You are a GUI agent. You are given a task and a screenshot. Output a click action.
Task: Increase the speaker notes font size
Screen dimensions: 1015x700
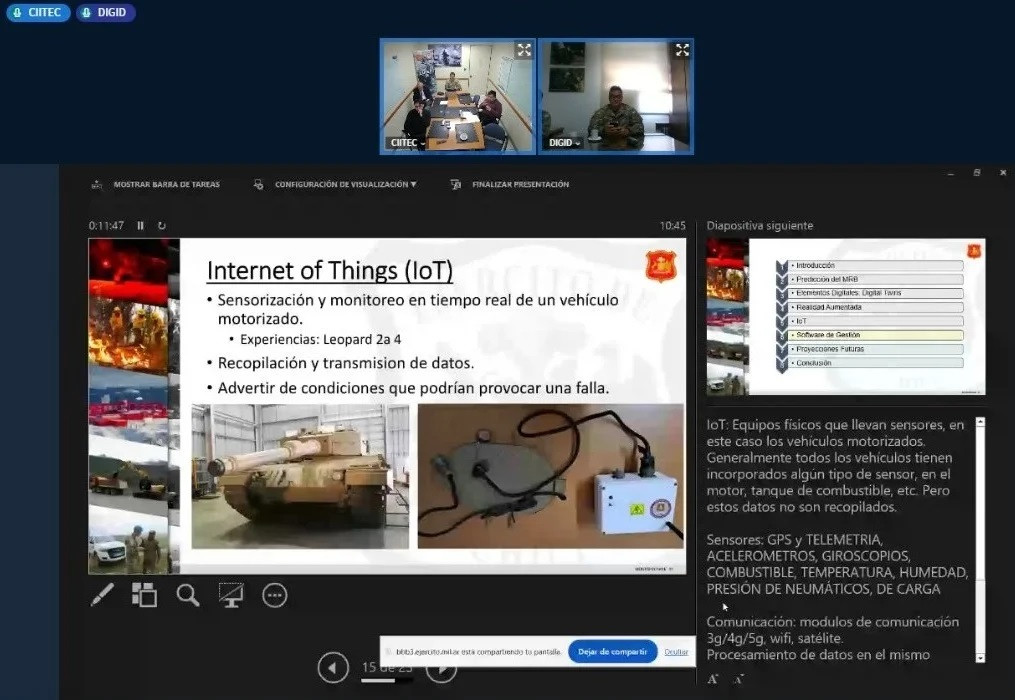tap(712, 678)
